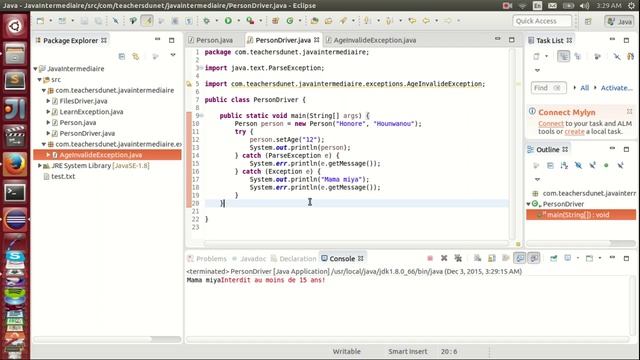Click the Find field in Task List

(548, 88)
